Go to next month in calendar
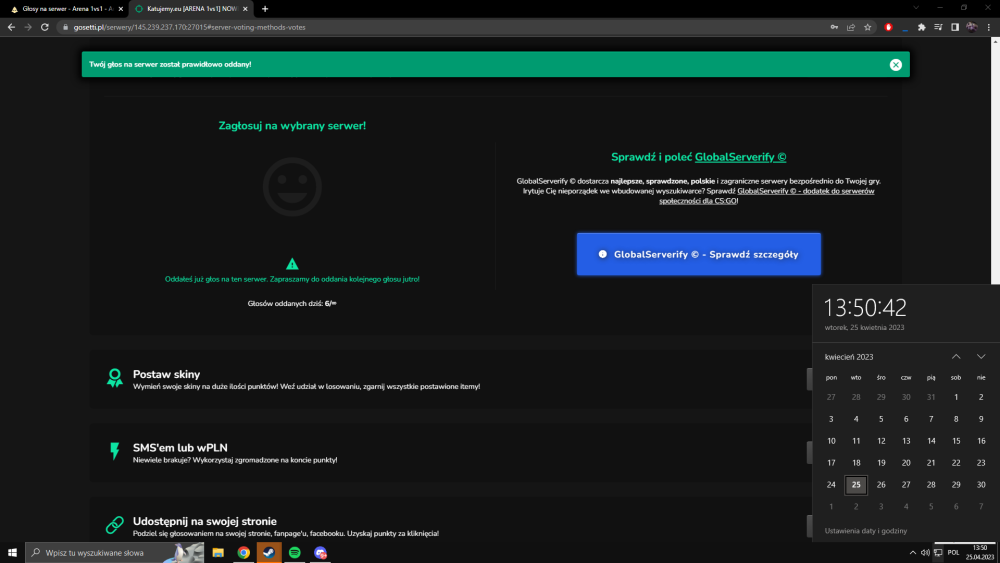Screen dimensions: 1000x563 click(981, 356)
